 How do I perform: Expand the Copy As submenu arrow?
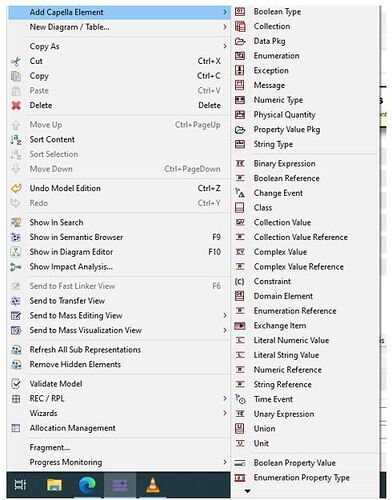[x=225, y=46]
